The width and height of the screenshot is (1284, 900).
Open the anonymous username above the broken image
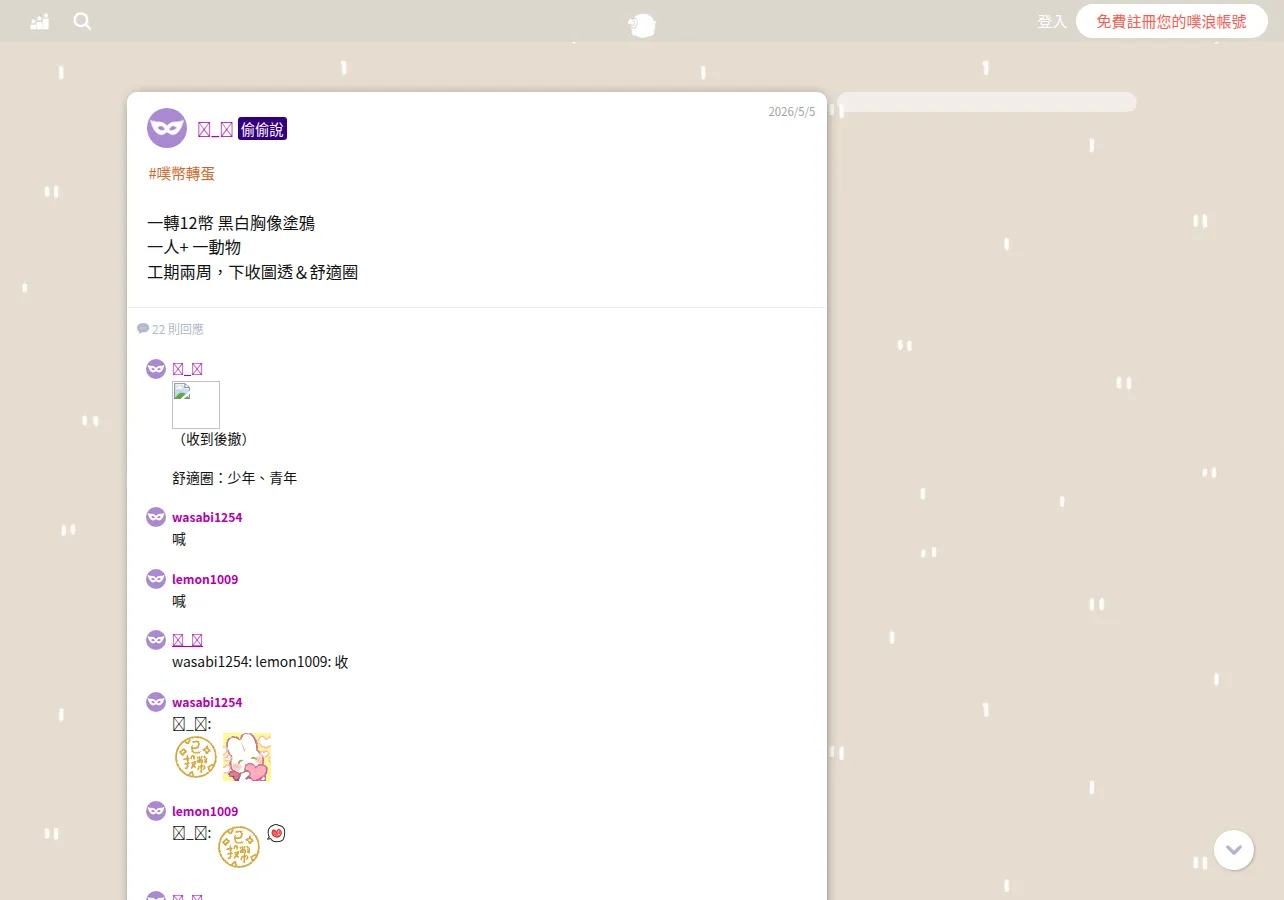click(188, 369)
